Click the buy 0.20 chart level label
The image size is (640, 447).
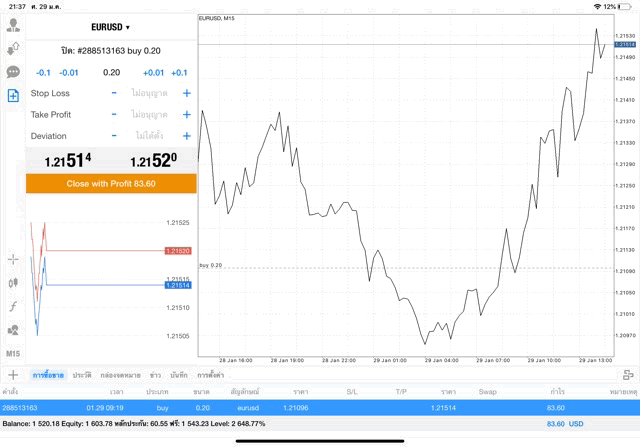point(211,265)
